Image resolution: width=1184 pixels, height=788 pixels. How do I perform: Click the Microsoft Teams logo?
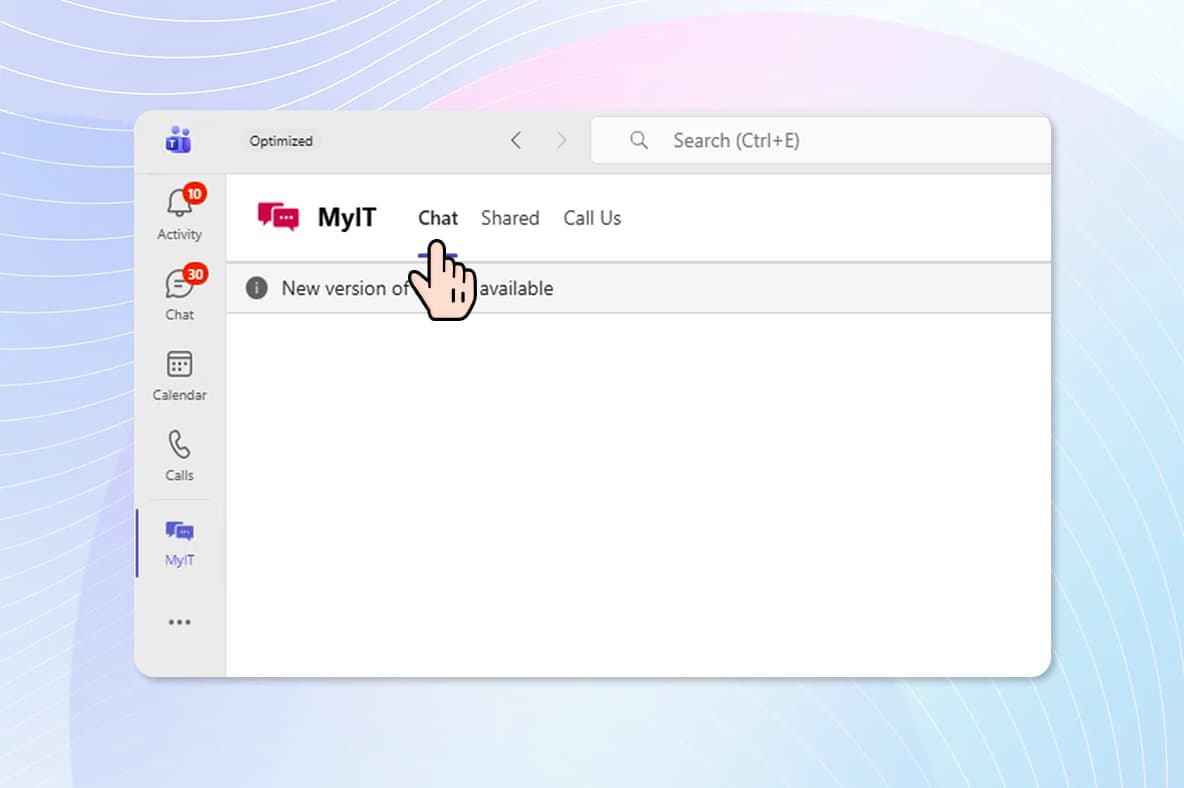point(179,140)
